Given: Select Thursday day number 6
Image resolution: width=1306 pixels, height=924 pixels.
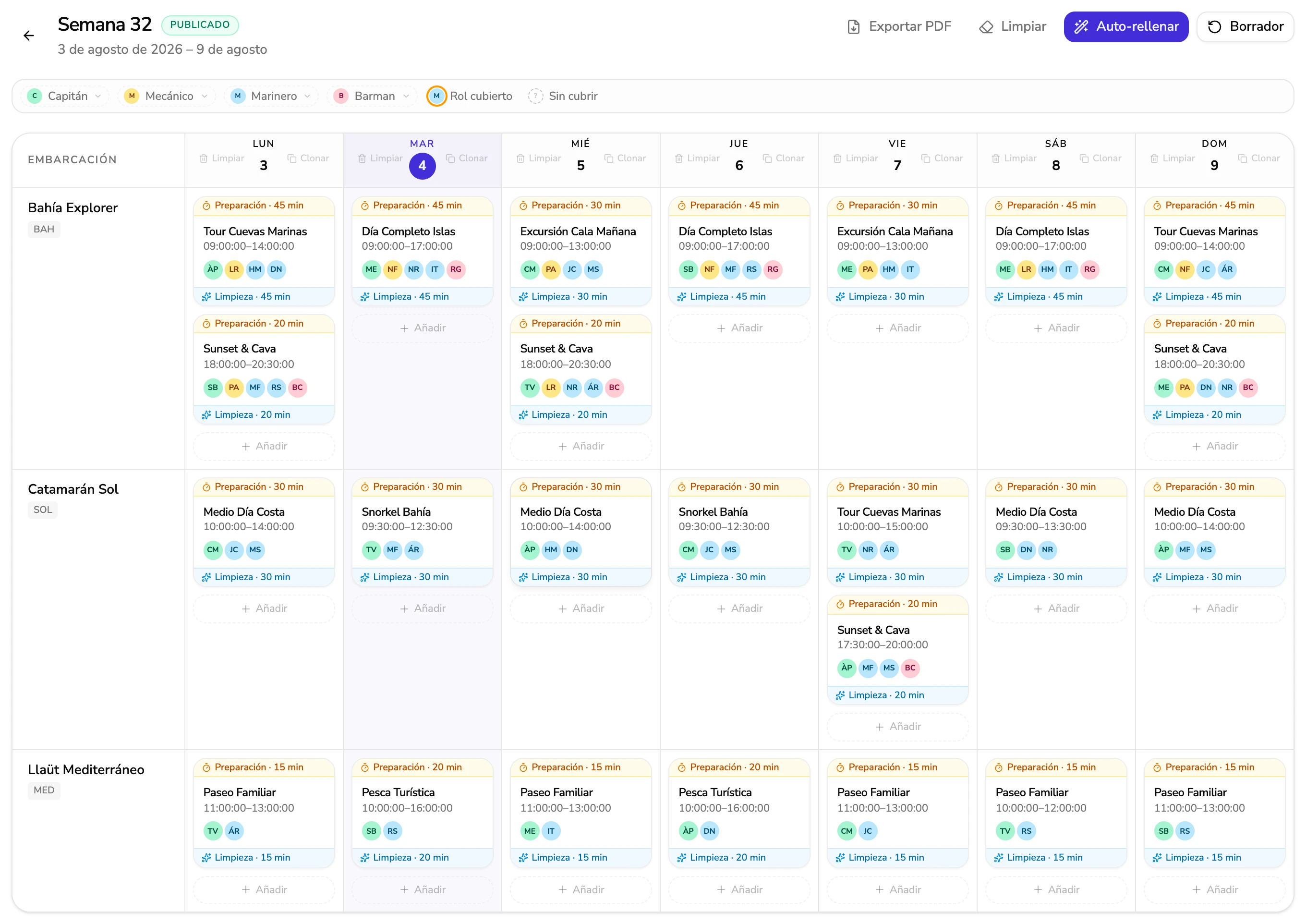Looking at the screenshot, I should point(739,166).
